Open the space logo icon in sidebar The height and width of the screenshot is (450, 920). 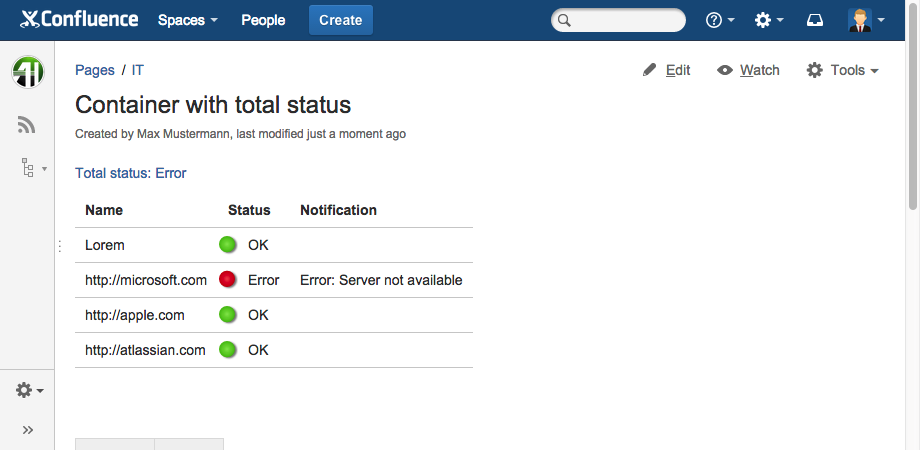(x=27, y=73)
